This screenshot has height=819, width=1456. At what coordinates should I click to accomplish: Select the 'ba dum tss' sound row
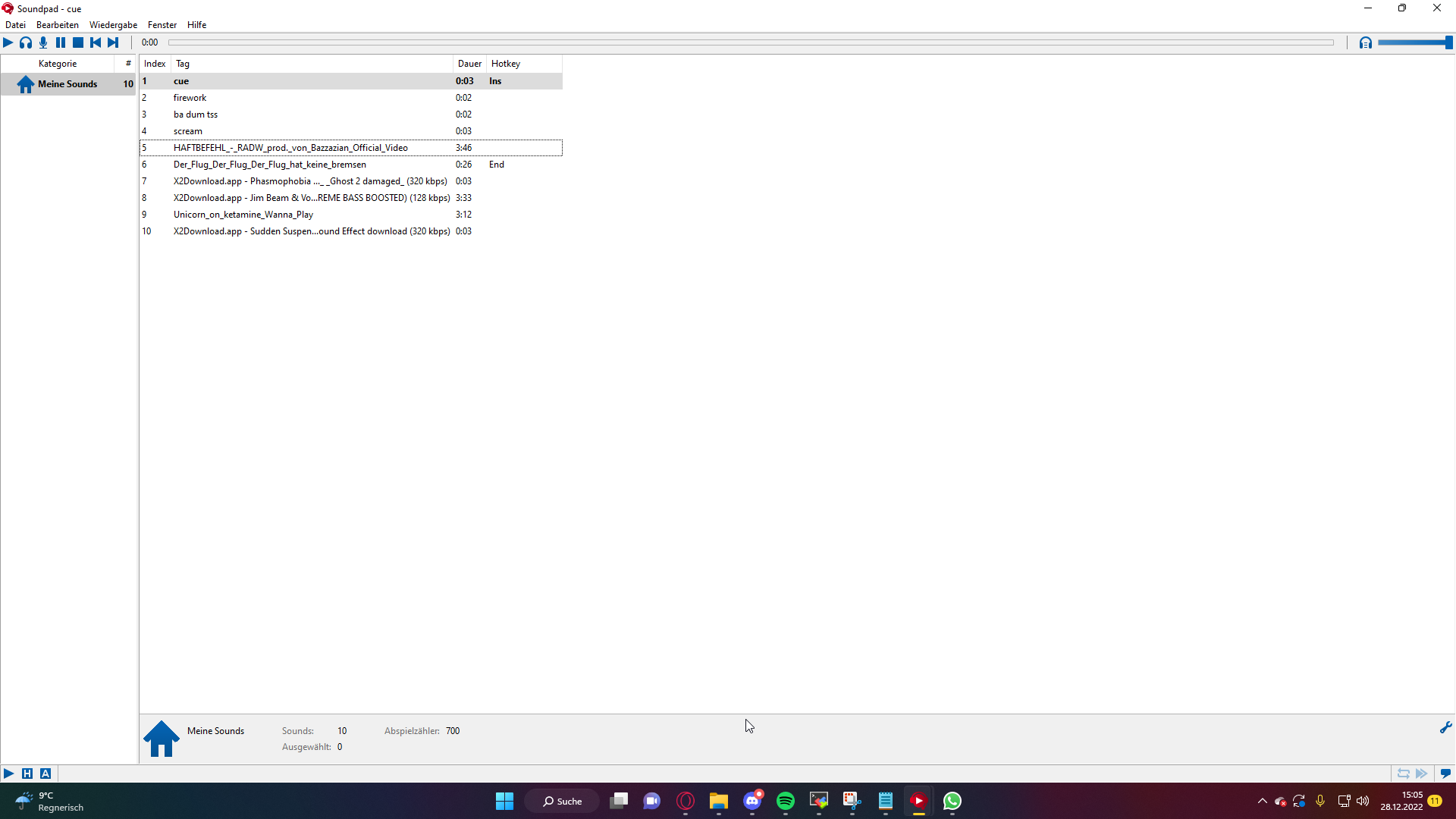[x=196, y=115]
